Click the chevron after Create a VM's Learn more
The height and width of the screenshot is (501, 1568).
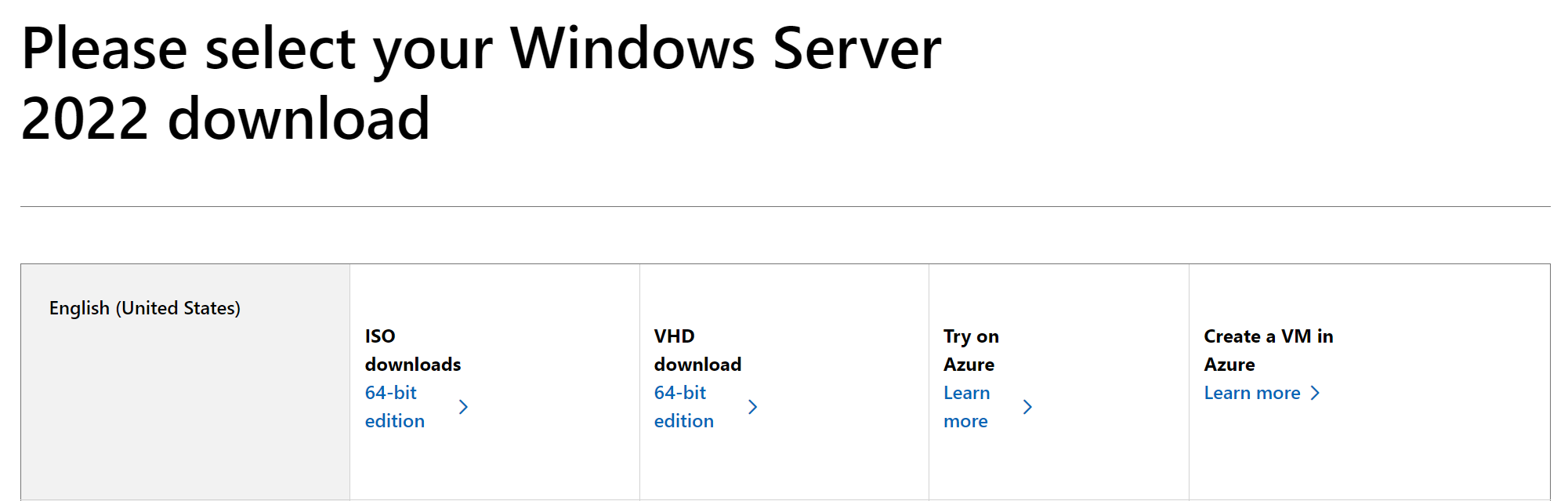(x=1315, y=393)
